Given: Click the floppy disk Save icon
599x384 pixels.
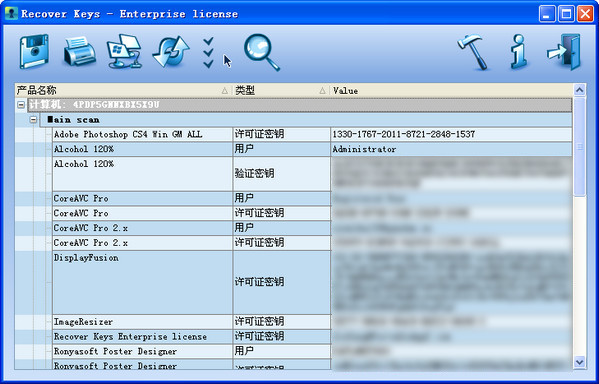Looking at the screenshot, I should click(34, 51).
